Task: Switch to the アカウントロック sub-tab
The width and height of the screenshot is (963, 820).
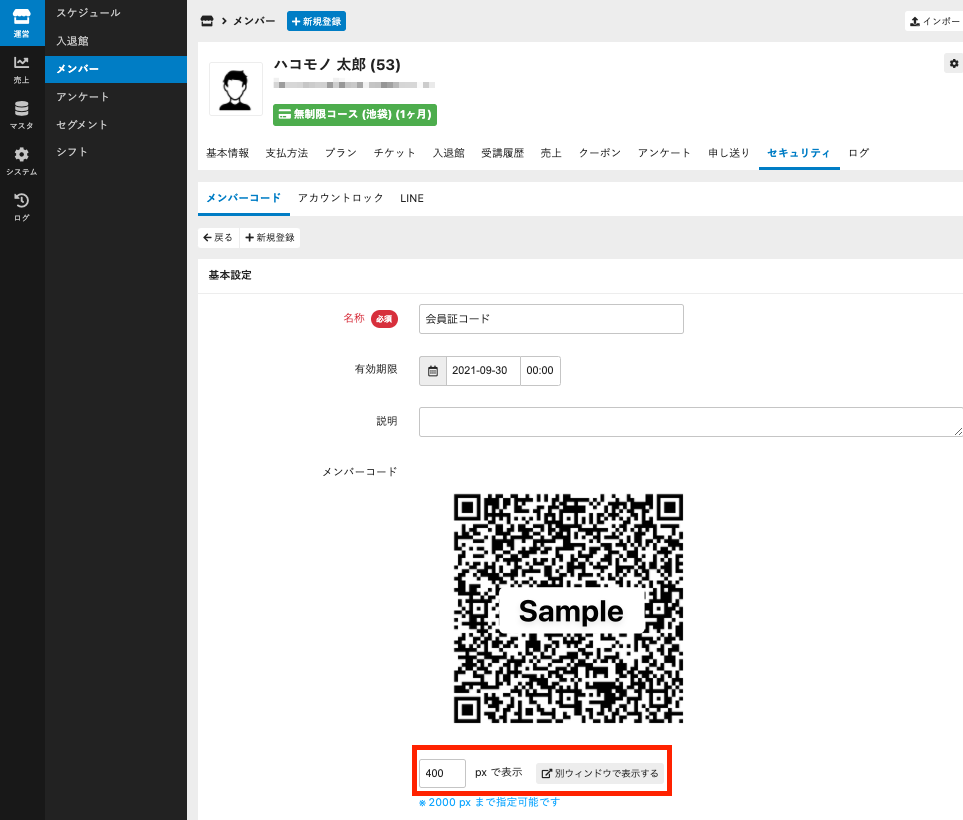Action: [341, 198]
